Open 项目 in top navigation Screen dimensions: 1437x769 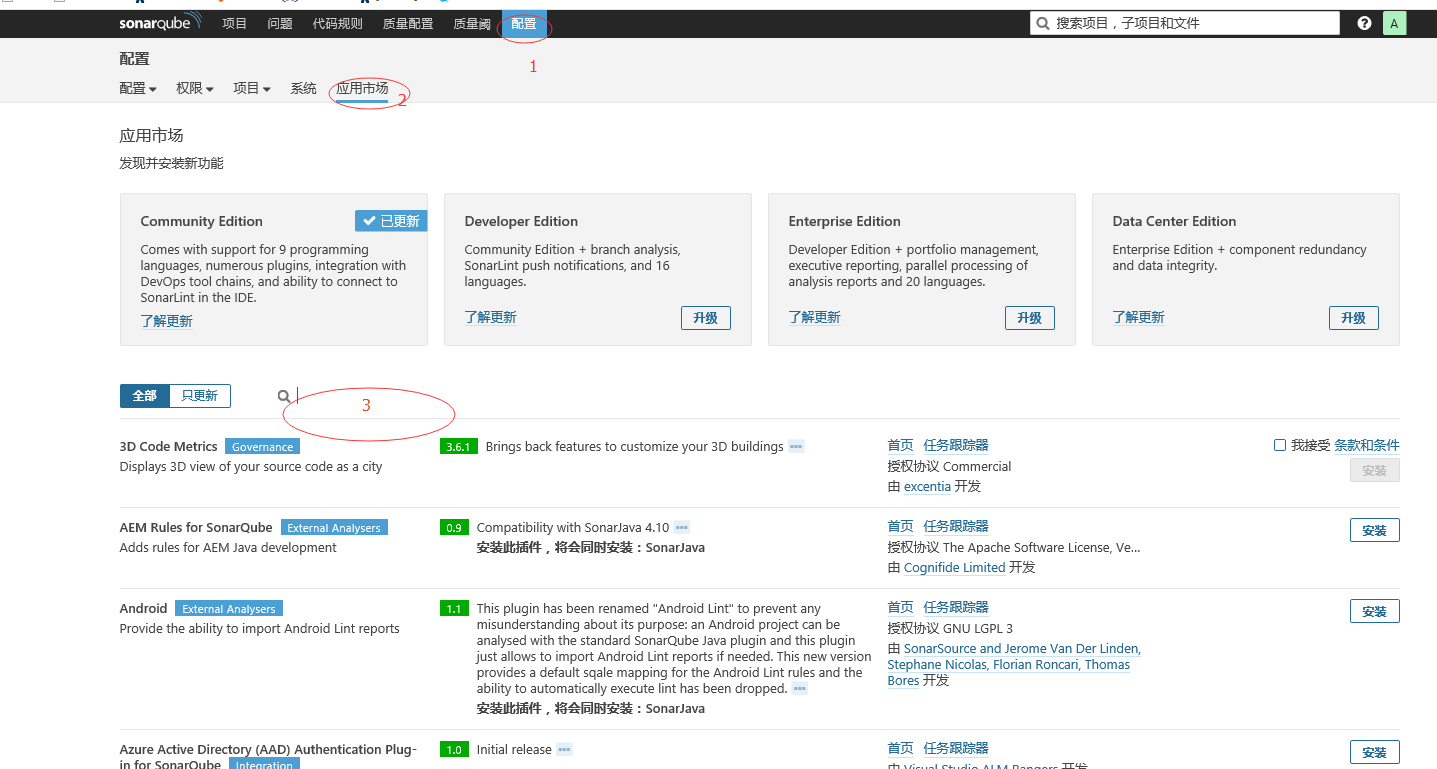pyautogui.click(x=235, y=23)
